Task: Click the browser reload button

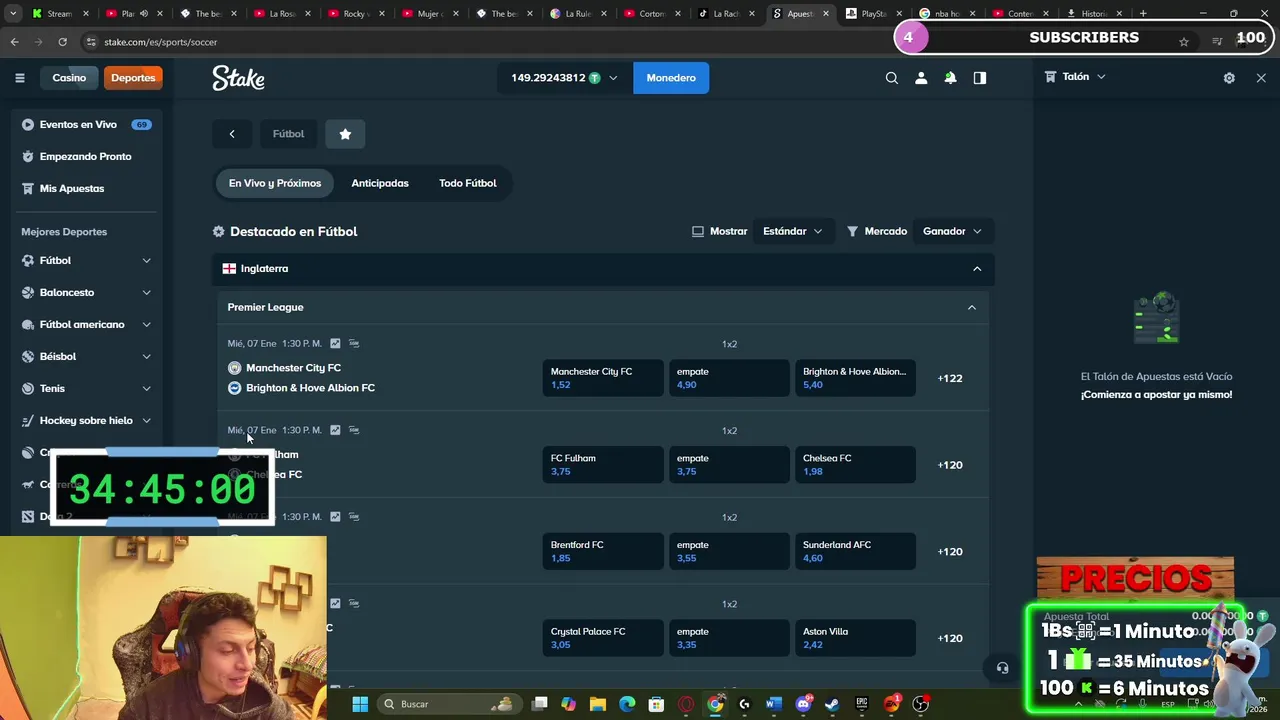Action: tap(62, 42)
